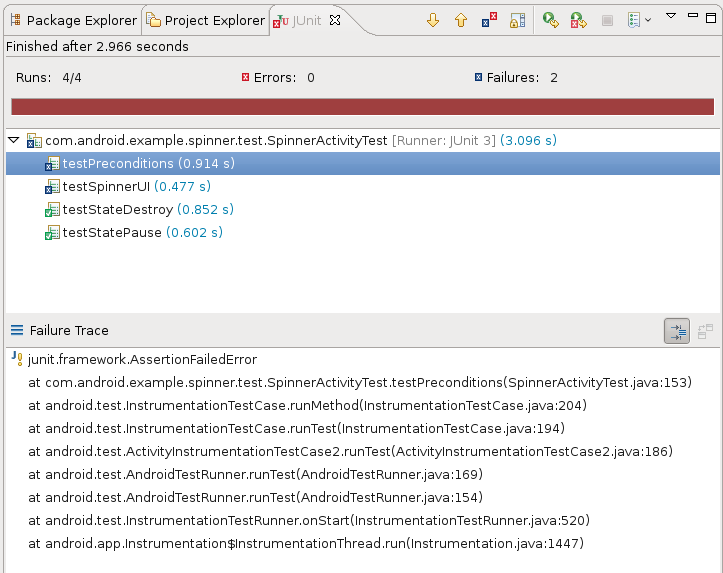Click the Failure Trace label

coord(69,331)
